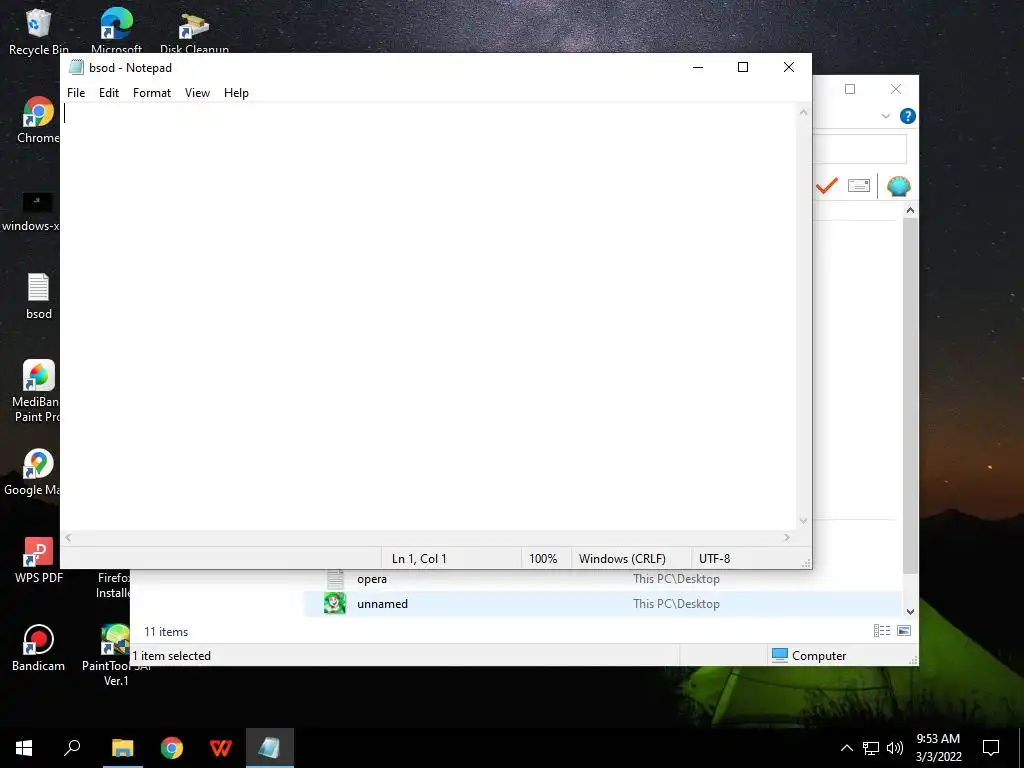Click the opera file document icon
1024x768 pixels.
[335, 579]
